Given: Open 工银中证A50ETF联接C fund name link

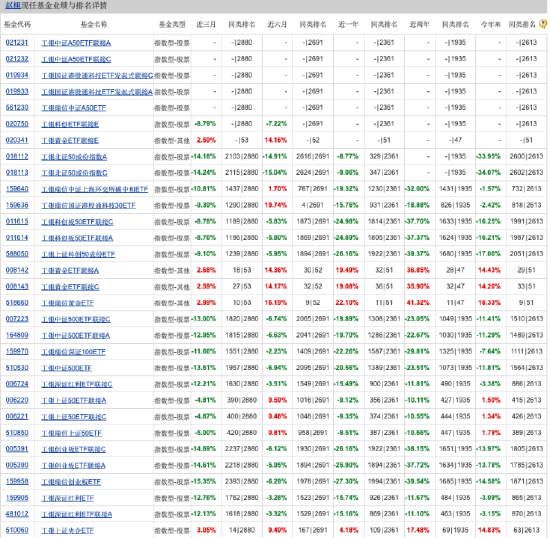Looking at the screenshot, I should tap(76, 59).
